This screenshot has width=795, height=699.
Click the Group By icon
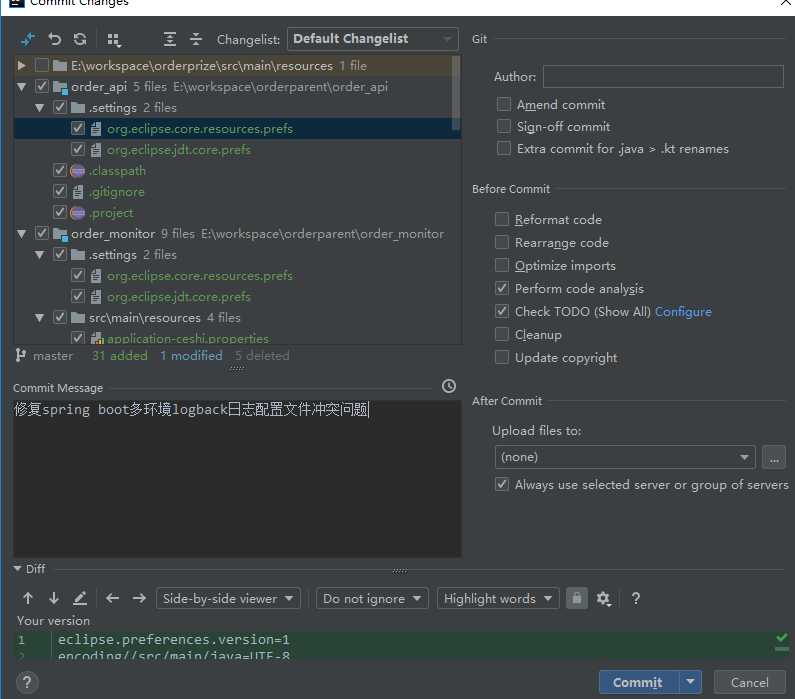click(114, 40)
